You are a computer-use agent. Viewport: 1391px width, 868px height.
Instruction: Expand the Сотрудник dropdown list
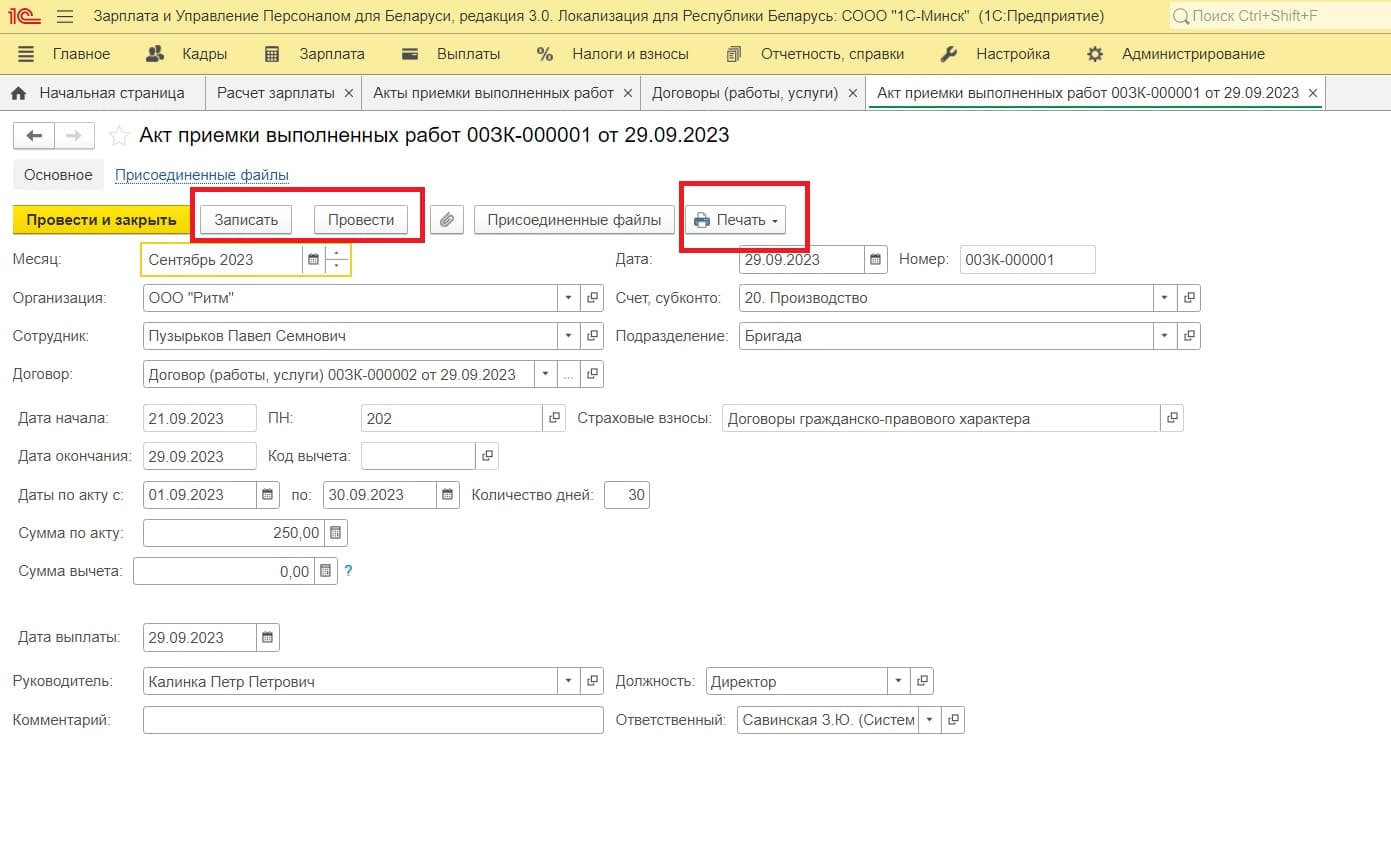[x=568, y=337]
